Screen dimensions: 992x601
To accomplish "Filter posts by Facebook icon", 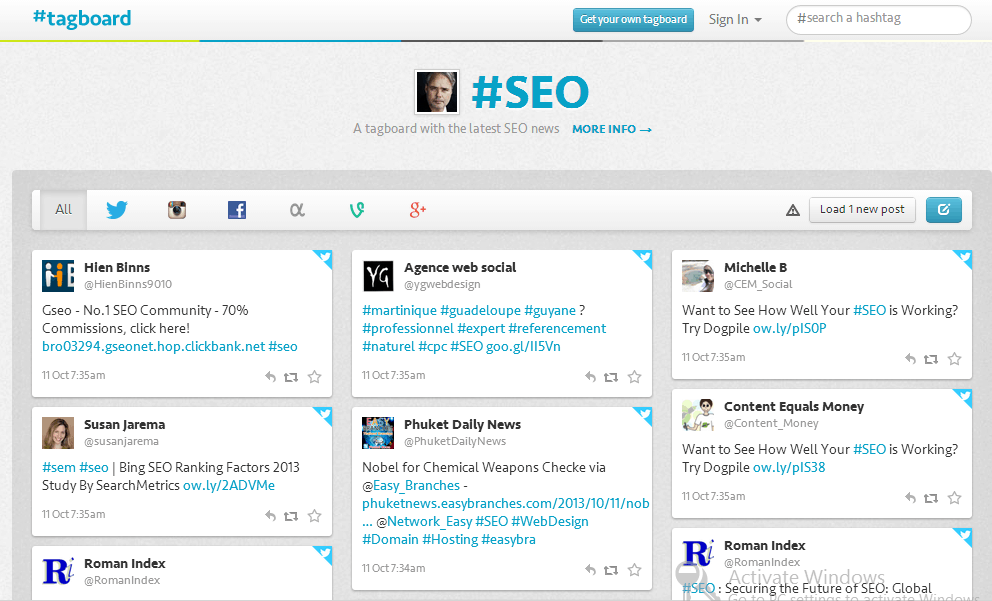I will click(237, 210).
